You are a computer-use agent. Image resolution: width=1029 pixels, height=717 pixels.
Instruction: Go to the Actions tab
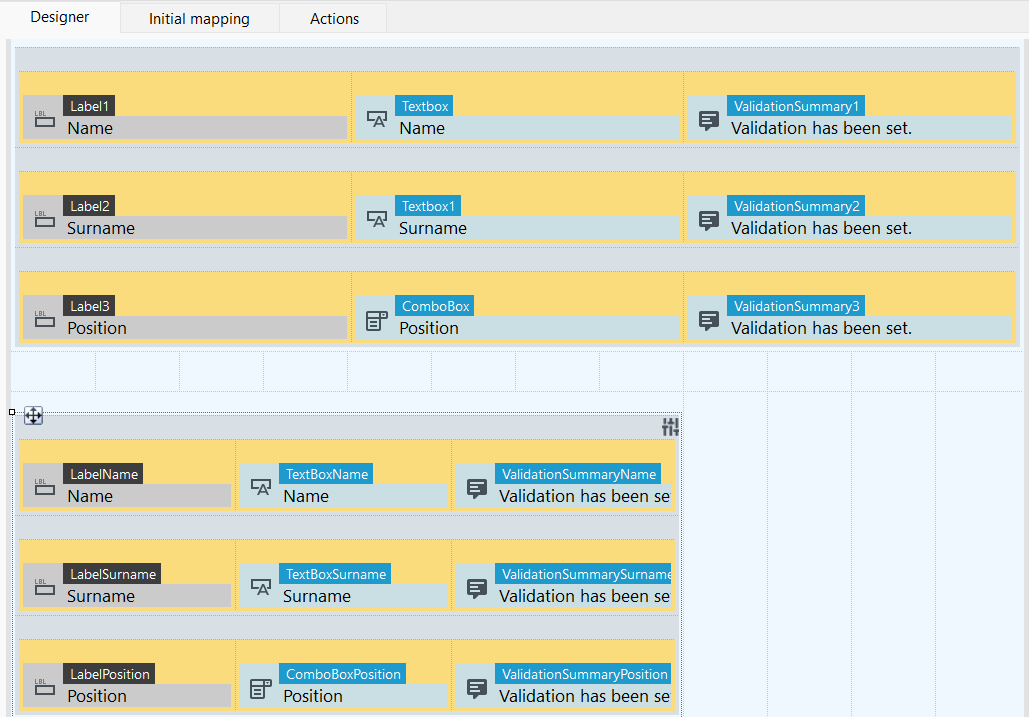[x=335, y=19]
